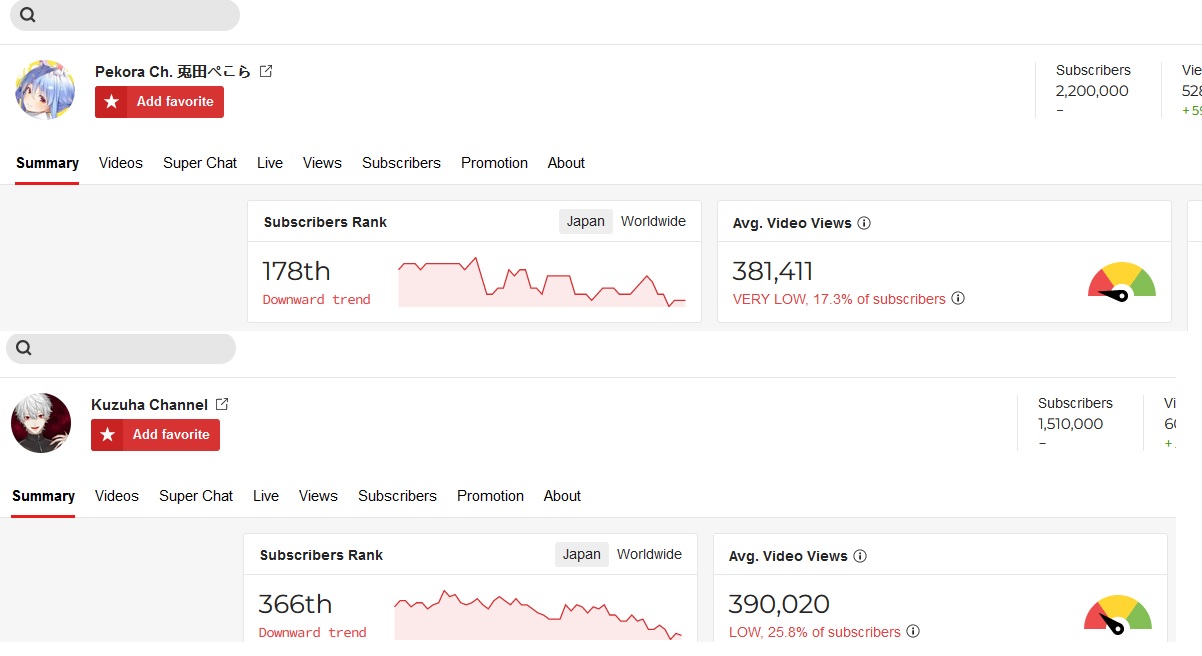Go to Promotion tab for Pekora
Viewport: 1202px width, 656px height.
(x=494, y=163)
